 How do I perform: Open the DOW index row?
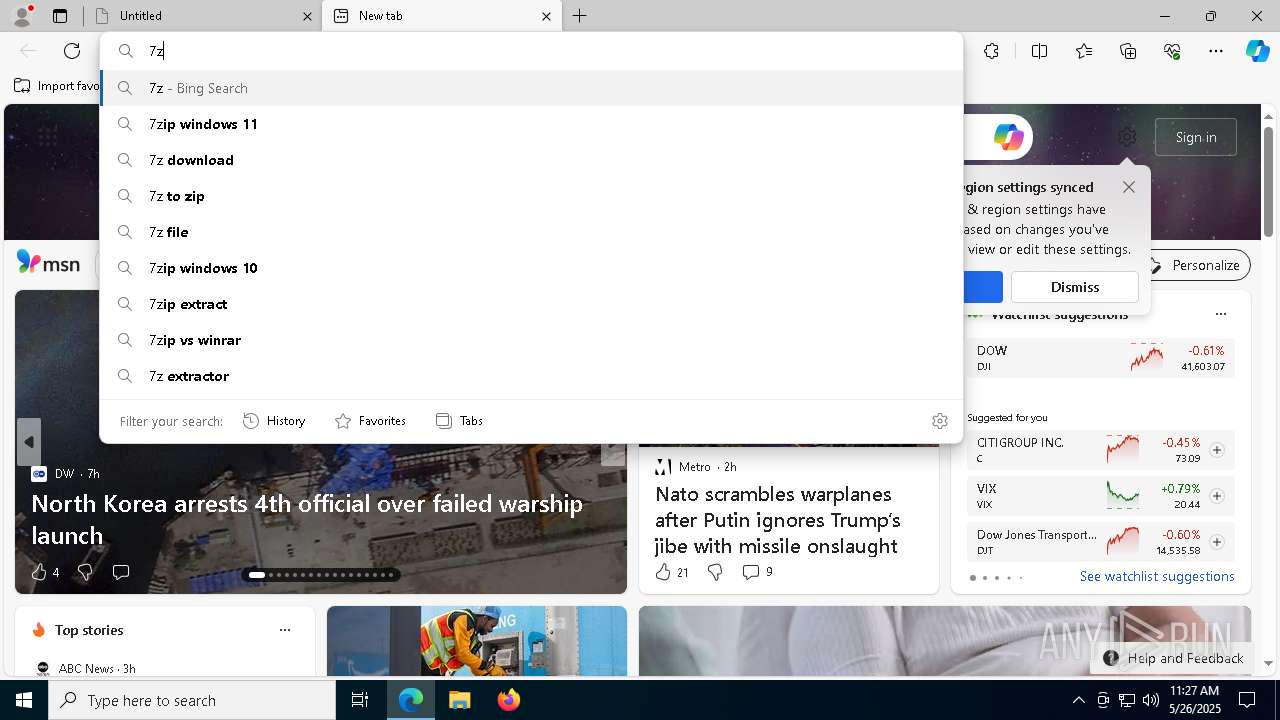pos(1100,358)
